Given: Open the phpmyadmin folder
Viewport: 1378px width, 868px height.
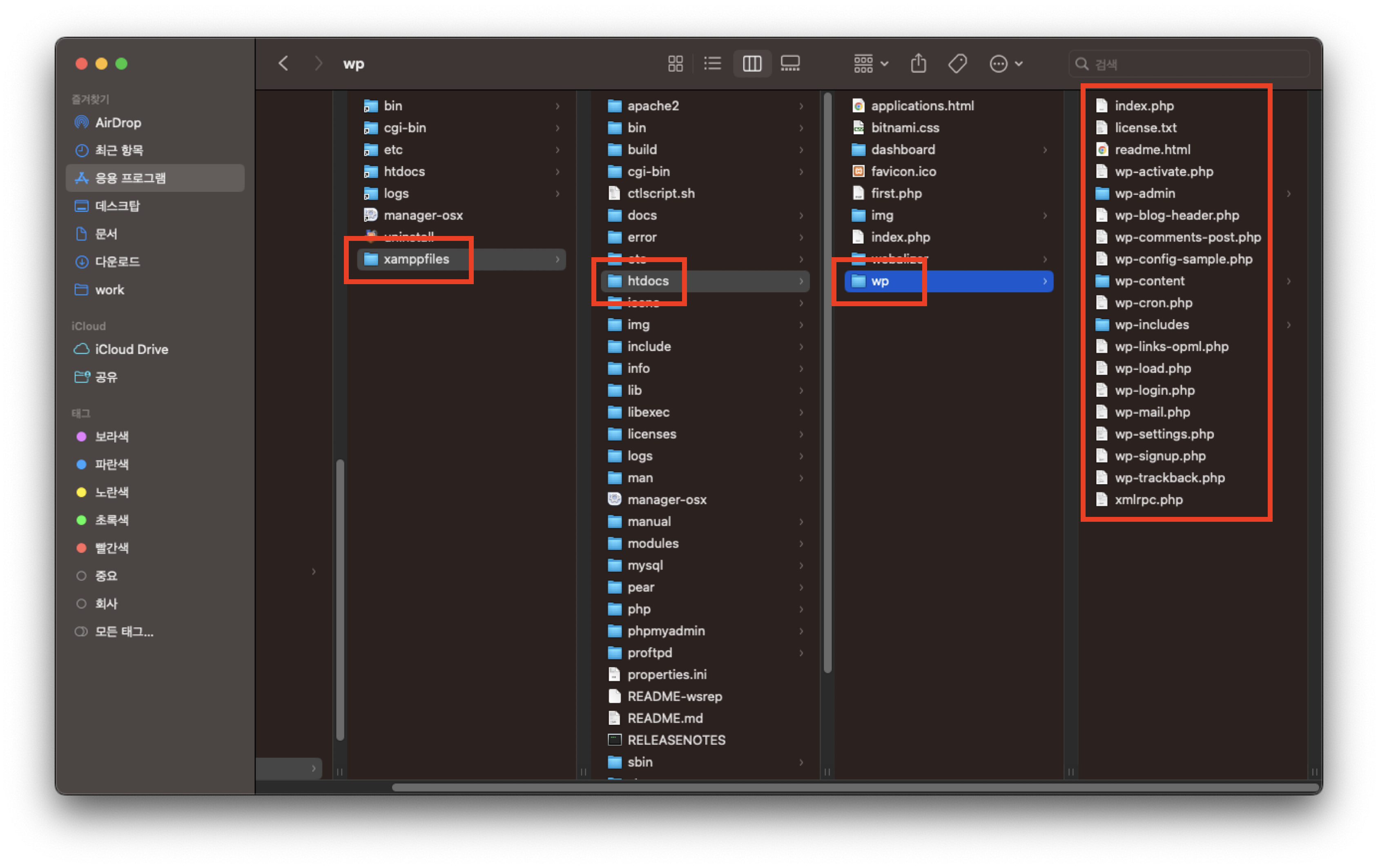Looking at the screenshot, I should click(666, 630).
